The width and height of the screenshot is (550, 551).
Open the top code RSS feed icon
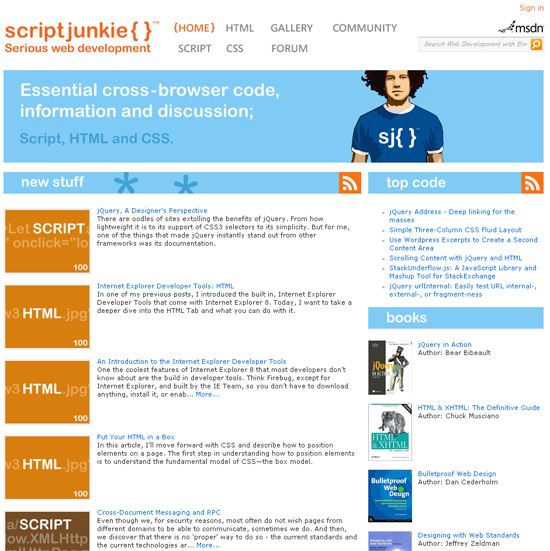coord(532,183)
